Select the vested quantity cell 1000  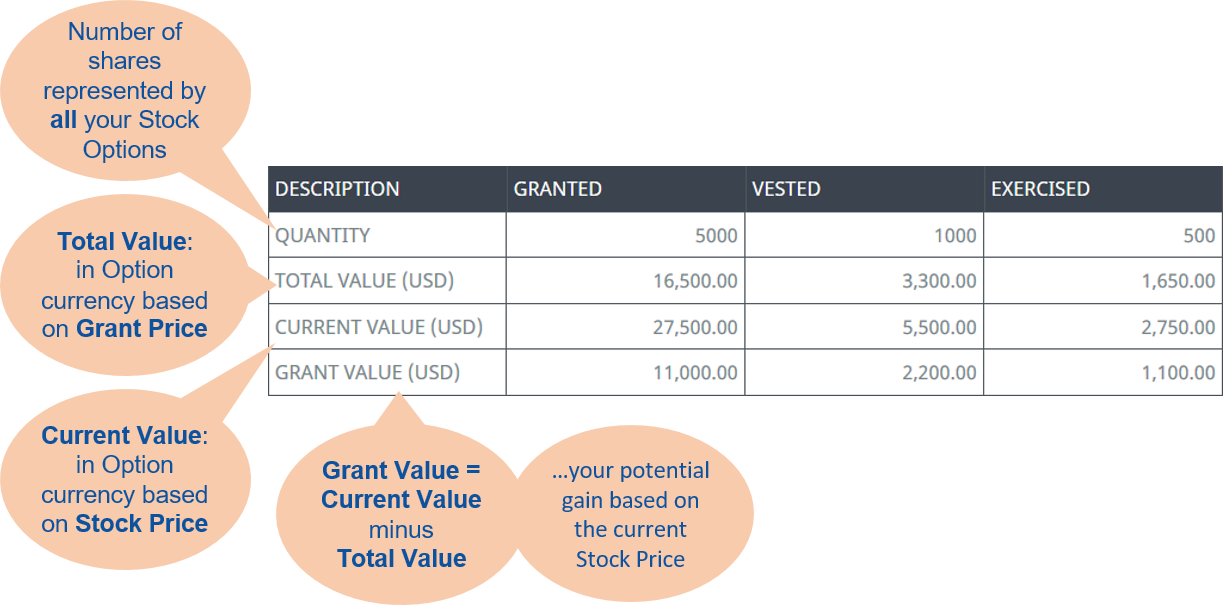(955, 236)
